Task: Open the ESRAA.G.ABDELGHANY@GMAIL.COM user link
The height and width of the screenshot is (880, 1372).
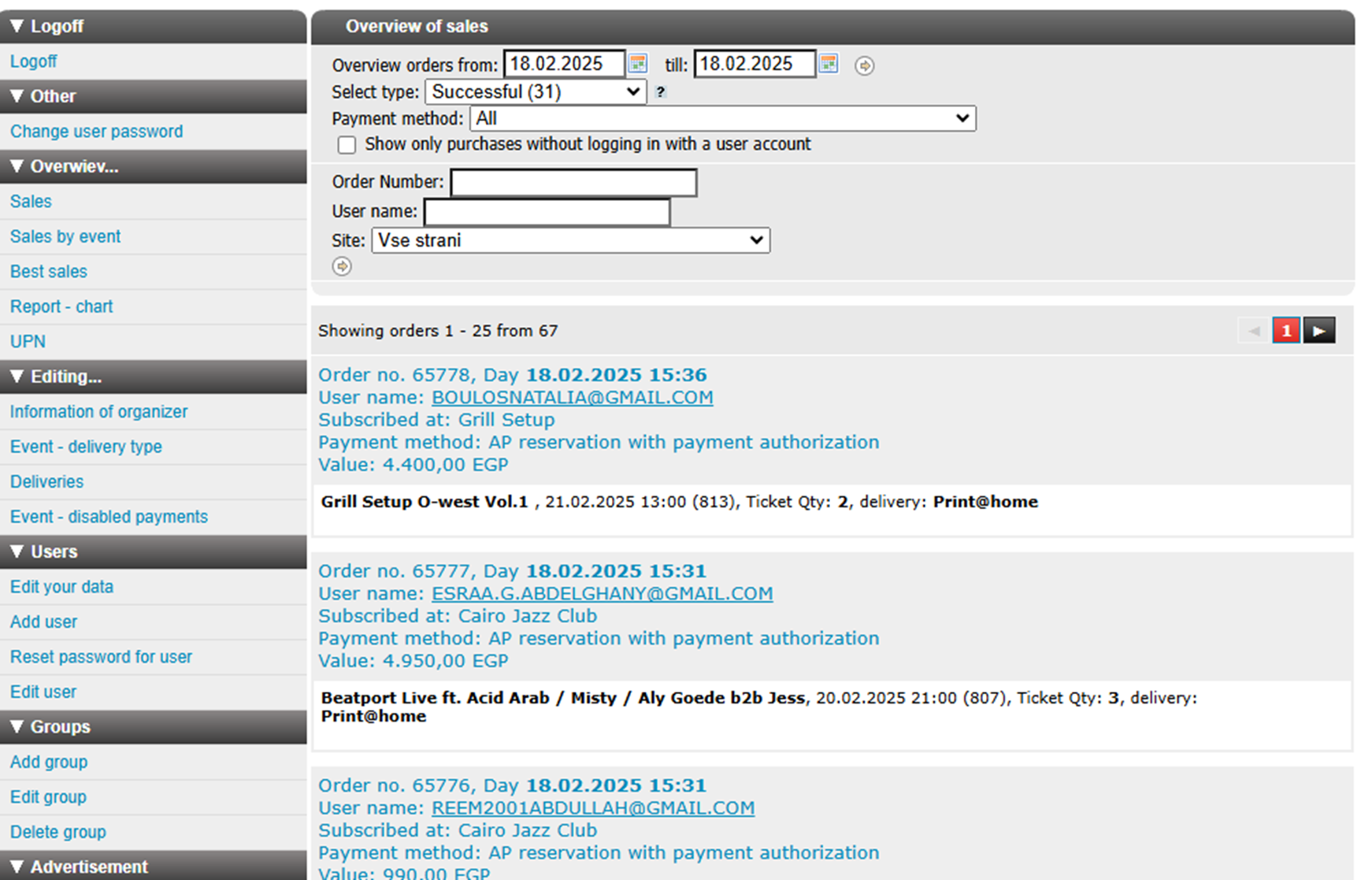Action: (603, 593)
